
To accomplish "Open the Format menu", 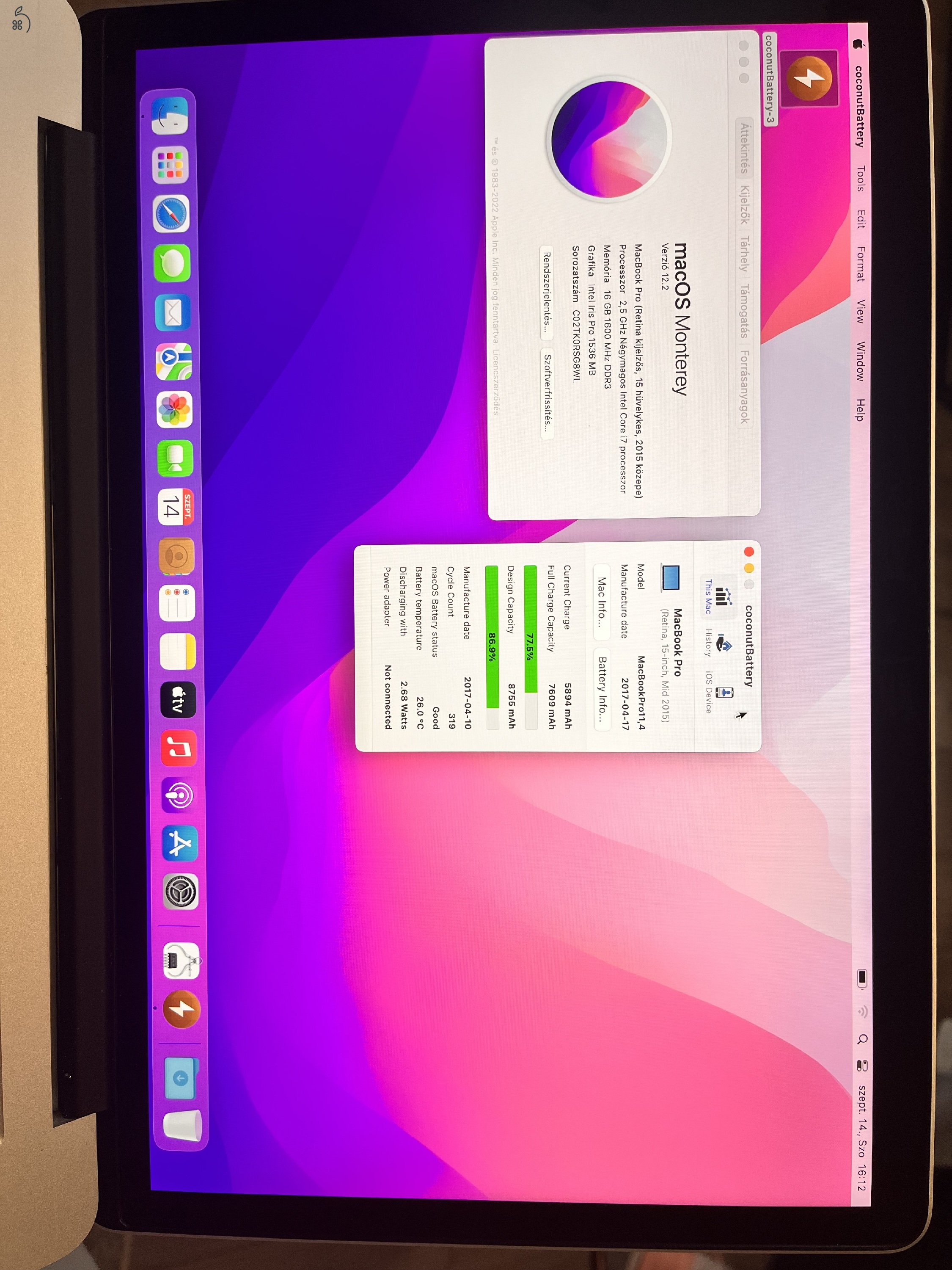I will 861,264.
